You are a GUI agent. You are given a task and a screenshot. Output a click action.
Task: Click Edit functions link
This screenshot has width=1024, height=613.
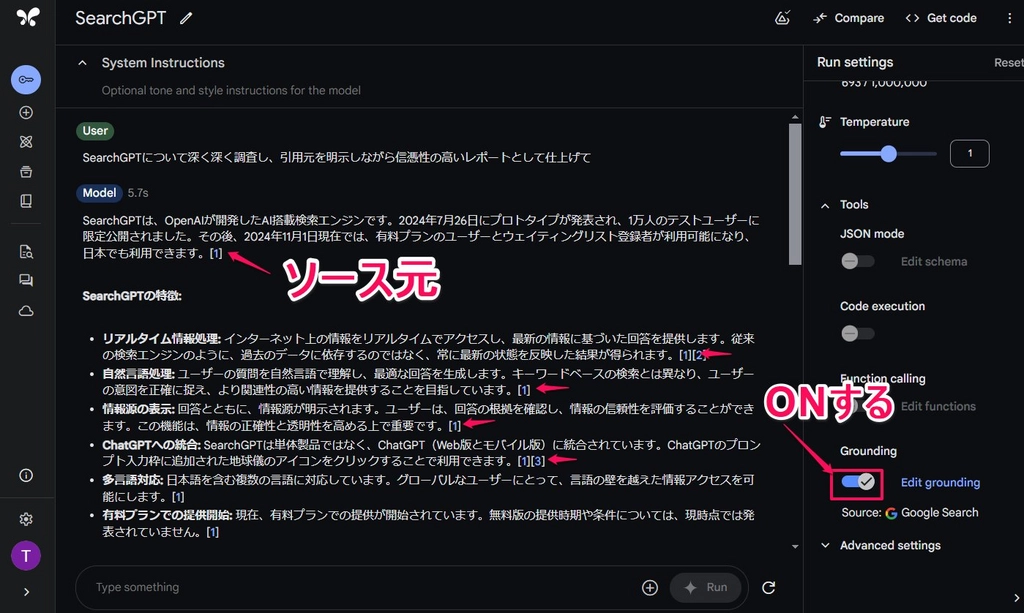click(x=938, y=406)
